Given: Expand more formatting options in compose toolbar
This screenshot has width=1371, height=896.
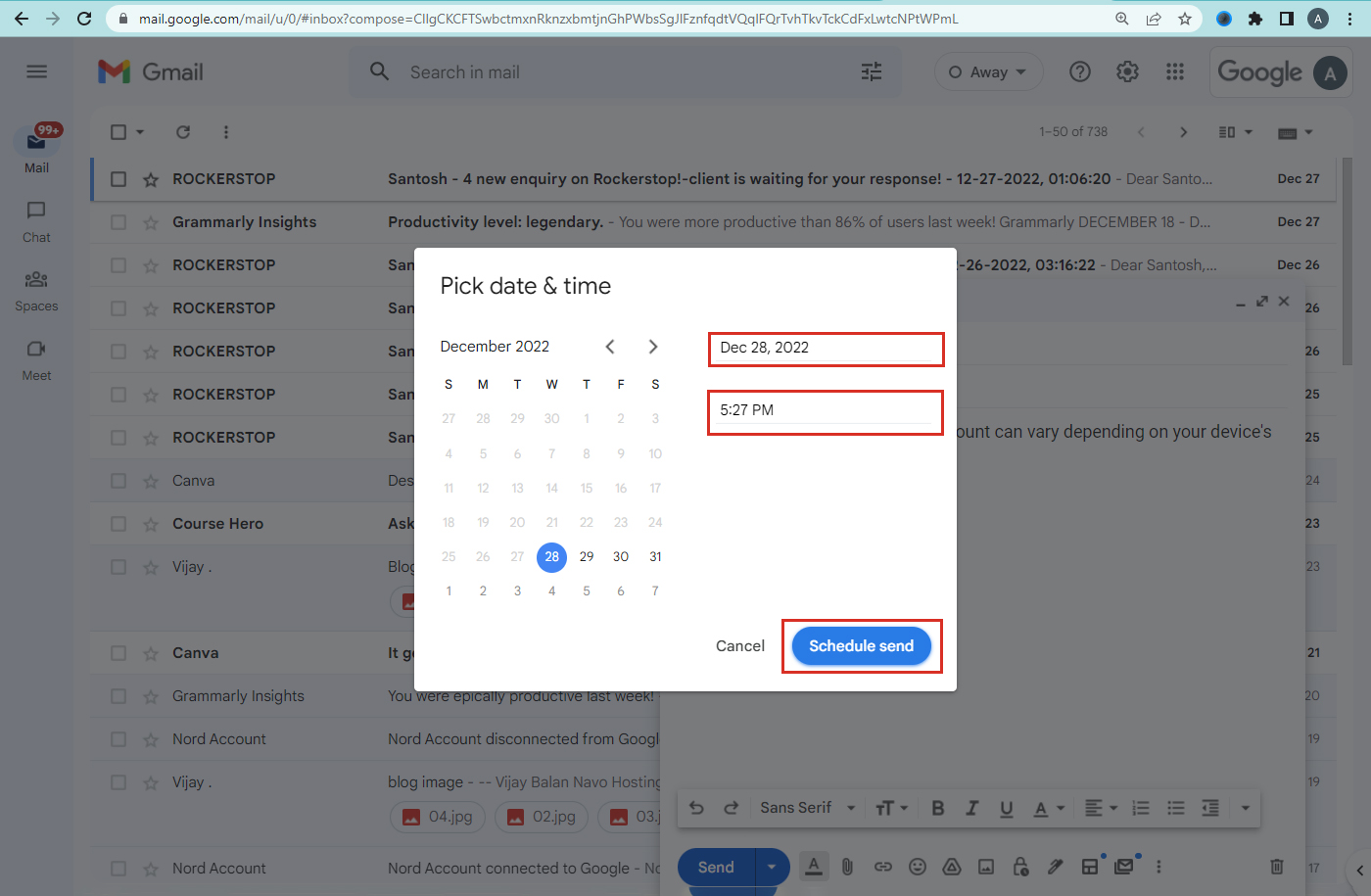Looking at the screenshot, I should click(1246, 808).
